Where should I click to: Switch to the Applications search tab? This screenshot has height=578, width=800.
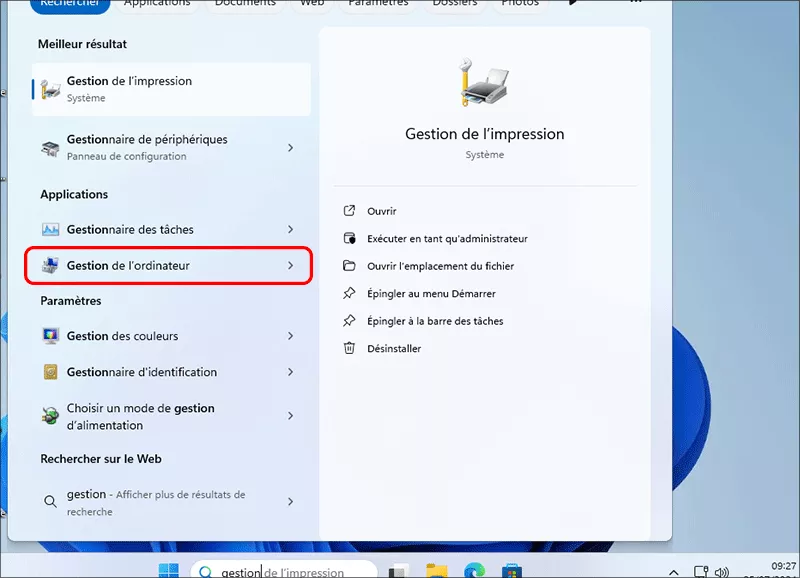pyautogui.click(x=157, y=3)
